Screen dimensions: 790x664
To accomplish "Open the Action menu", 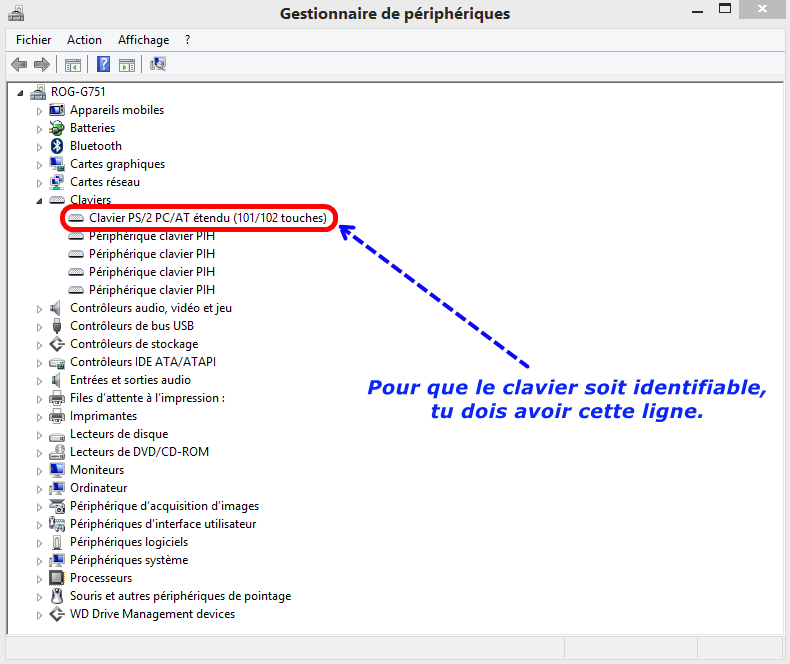I will point(84,40).
